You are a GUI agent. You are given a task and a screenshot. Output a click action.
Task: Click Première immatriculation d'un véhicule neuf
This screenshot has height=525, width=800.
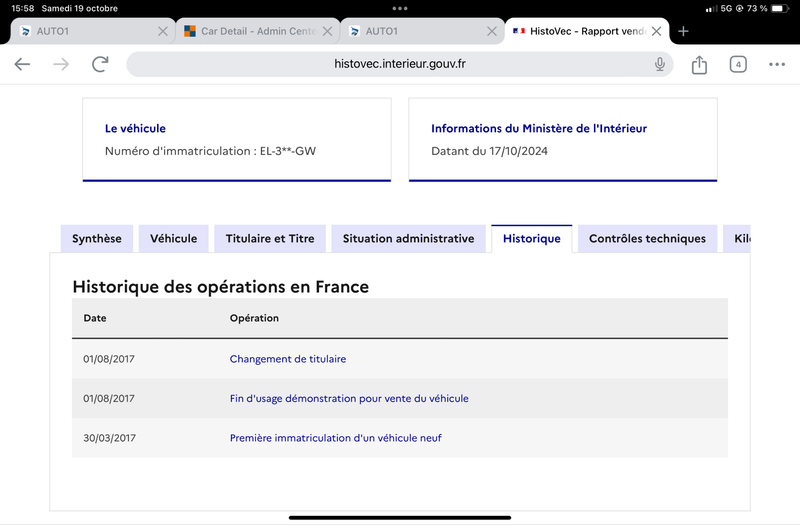click(336, 438)
